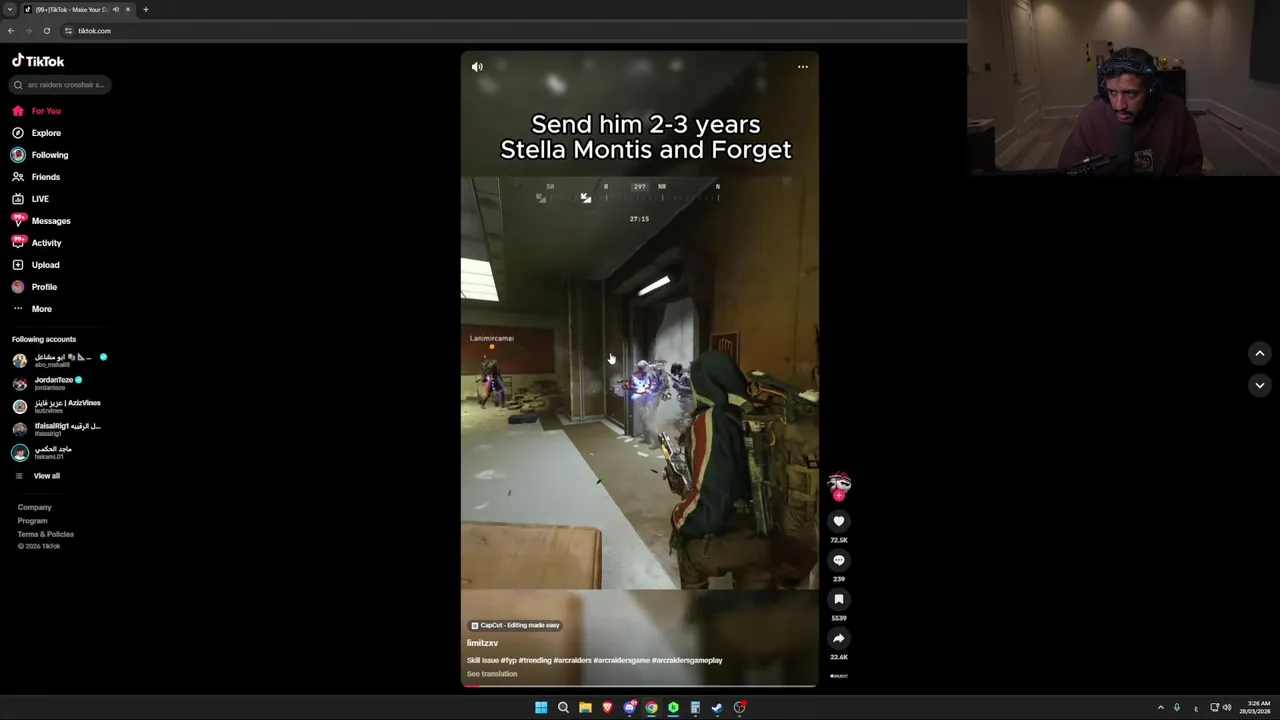Viewport: 1280px width, 720px height.
Task: Open the comments bubble icon
Action: click(x=839, y=560)
